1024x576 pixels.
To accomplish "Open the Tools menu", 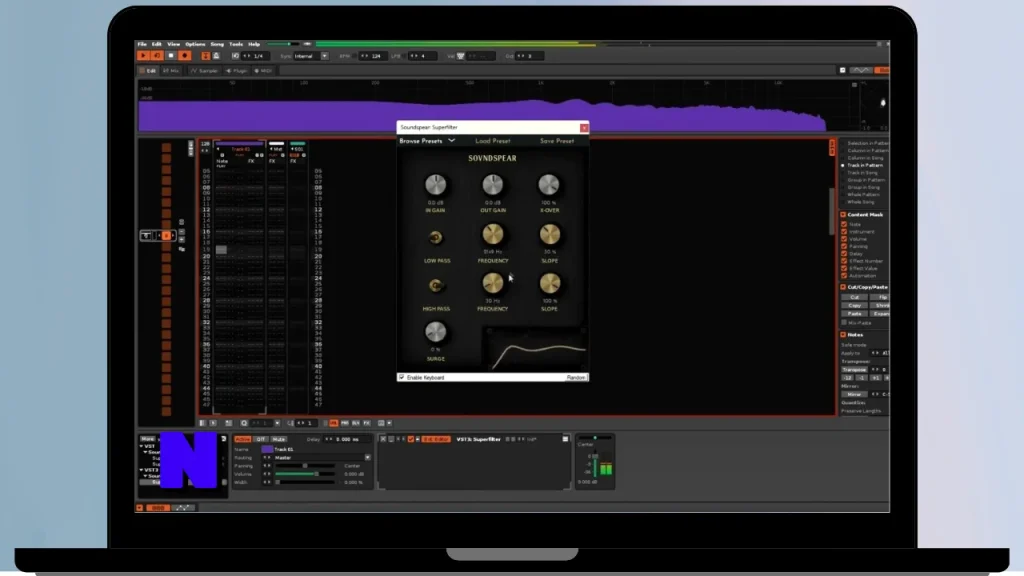I will pyautogui.click(x=236, y=44).
